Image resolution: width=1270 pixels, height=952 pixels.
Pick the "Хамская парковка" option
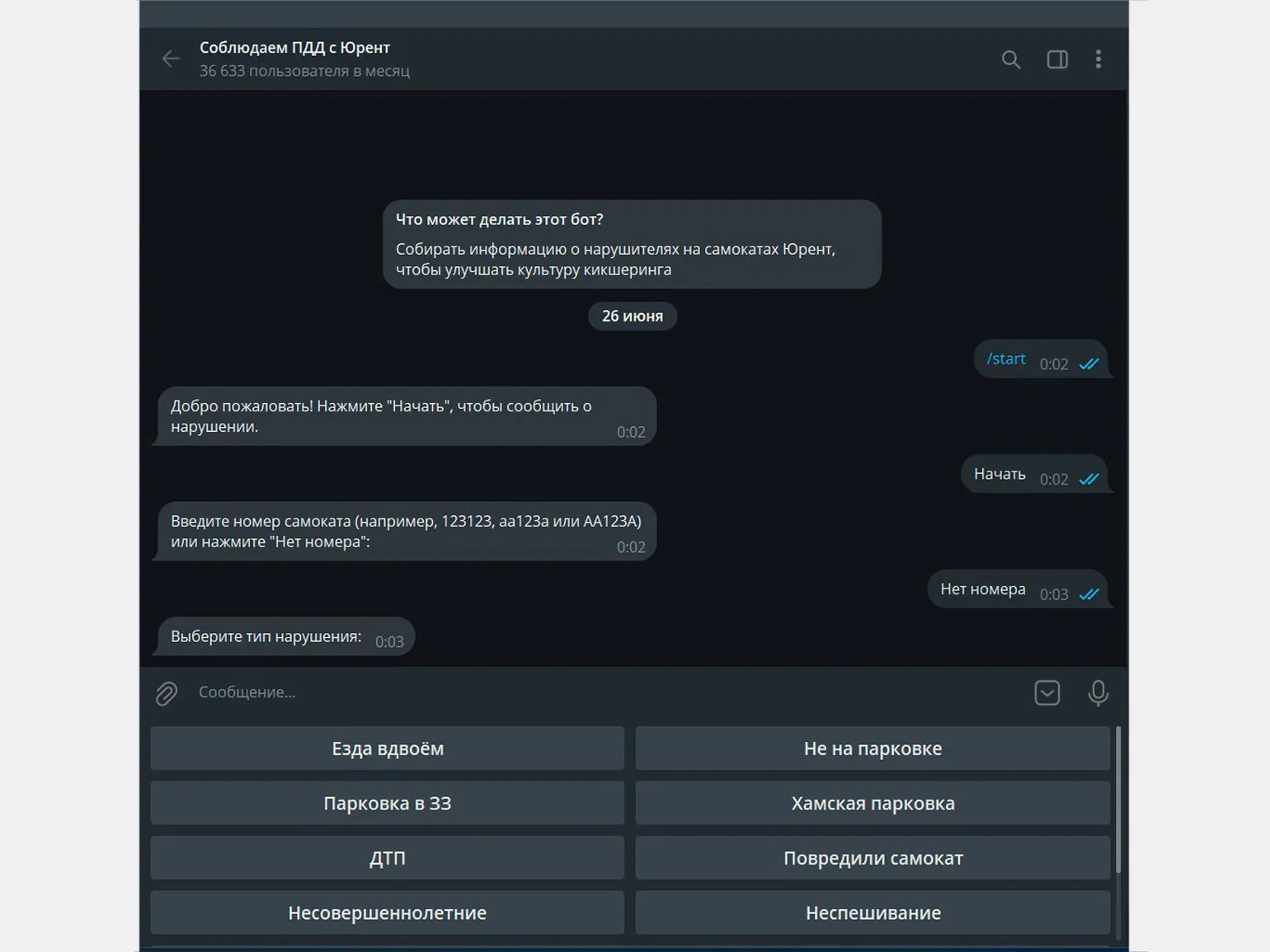click(873, 803)
